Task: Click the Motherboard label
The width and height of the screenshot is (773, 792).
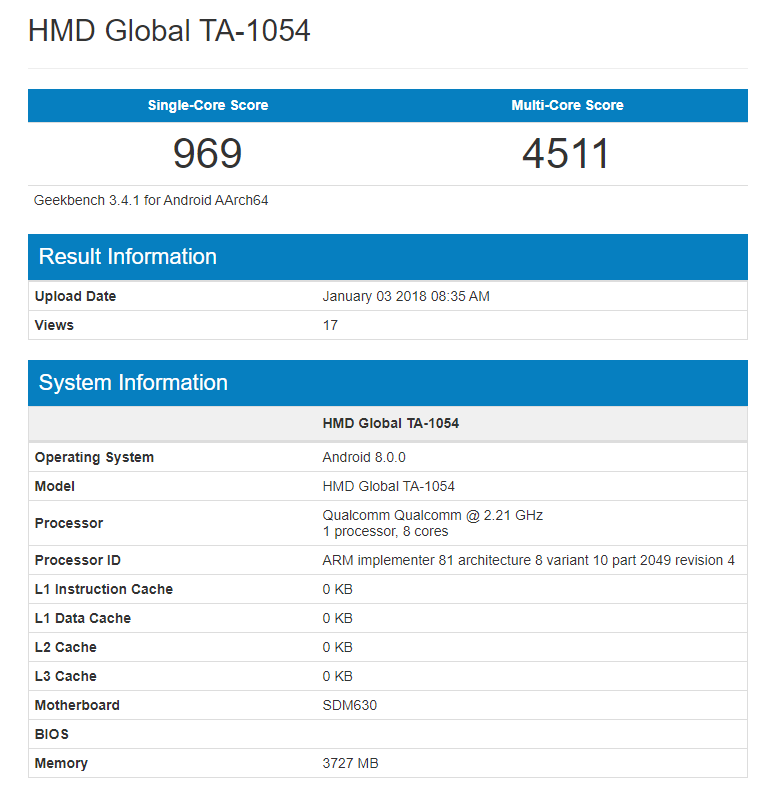Action: (77, 705)
